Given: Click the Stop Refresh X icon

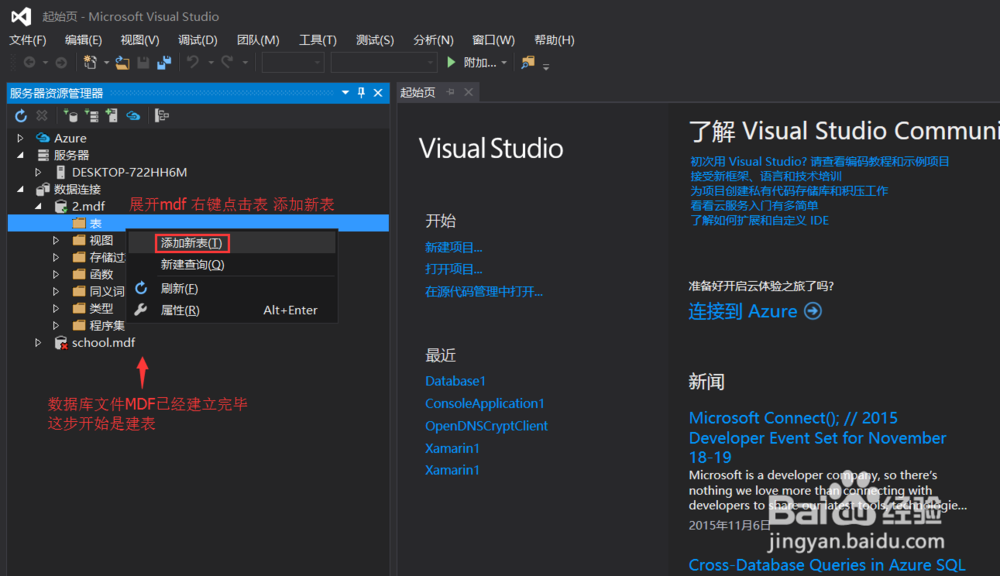Looking at the screenshot, I should click(x=42, y=115).
